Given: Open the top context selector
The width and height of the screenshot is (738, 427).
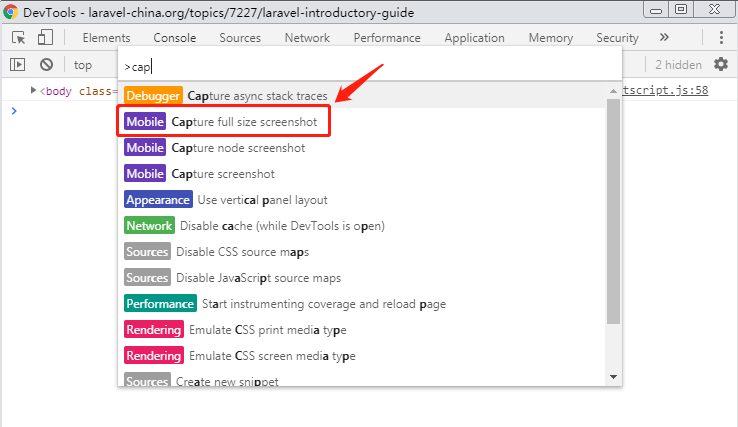Looking at the screenshot, I should click(83, 65).
